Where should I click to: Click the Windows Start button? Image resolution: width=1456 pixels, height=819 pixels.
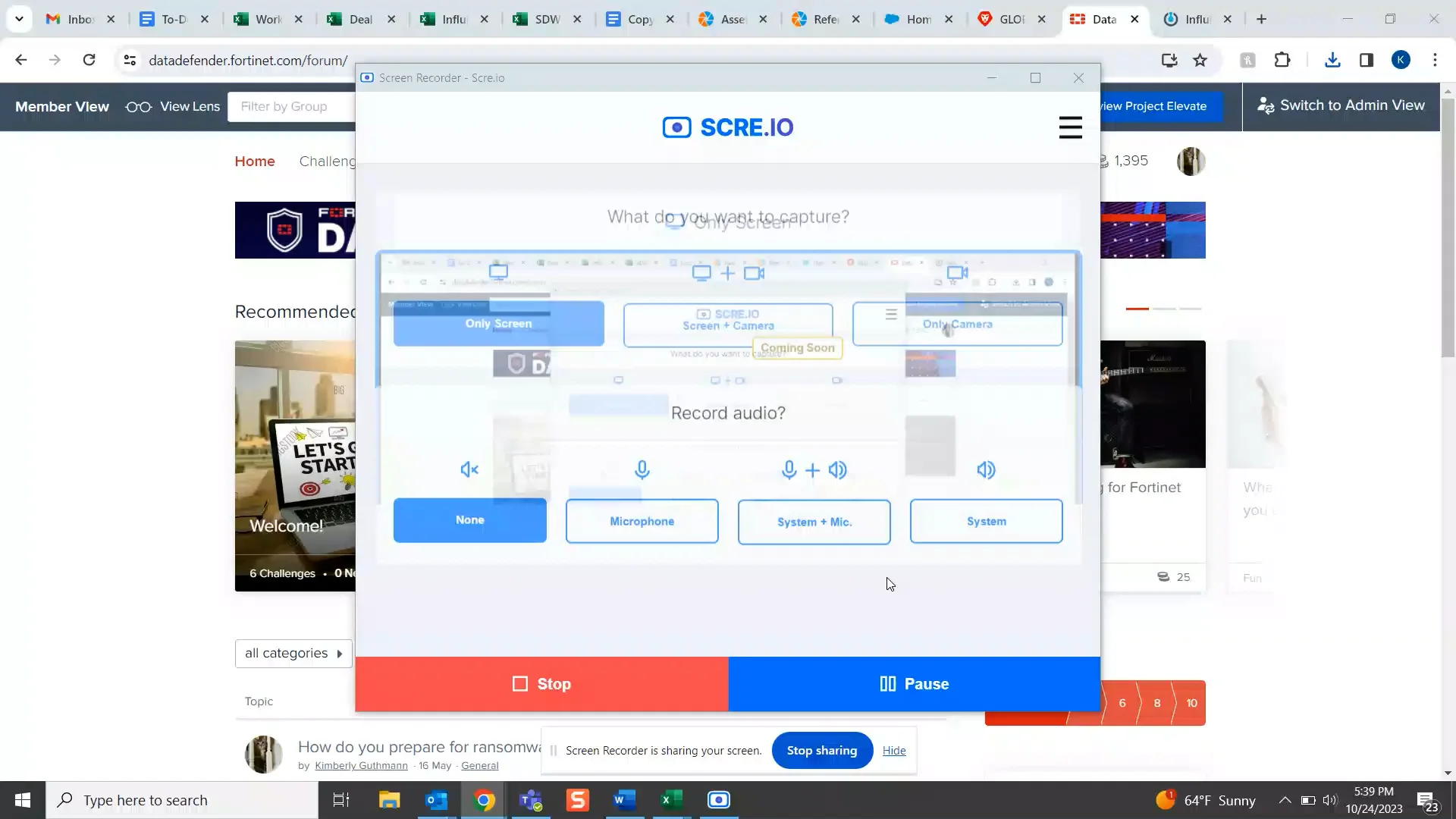tap(23, 800)
